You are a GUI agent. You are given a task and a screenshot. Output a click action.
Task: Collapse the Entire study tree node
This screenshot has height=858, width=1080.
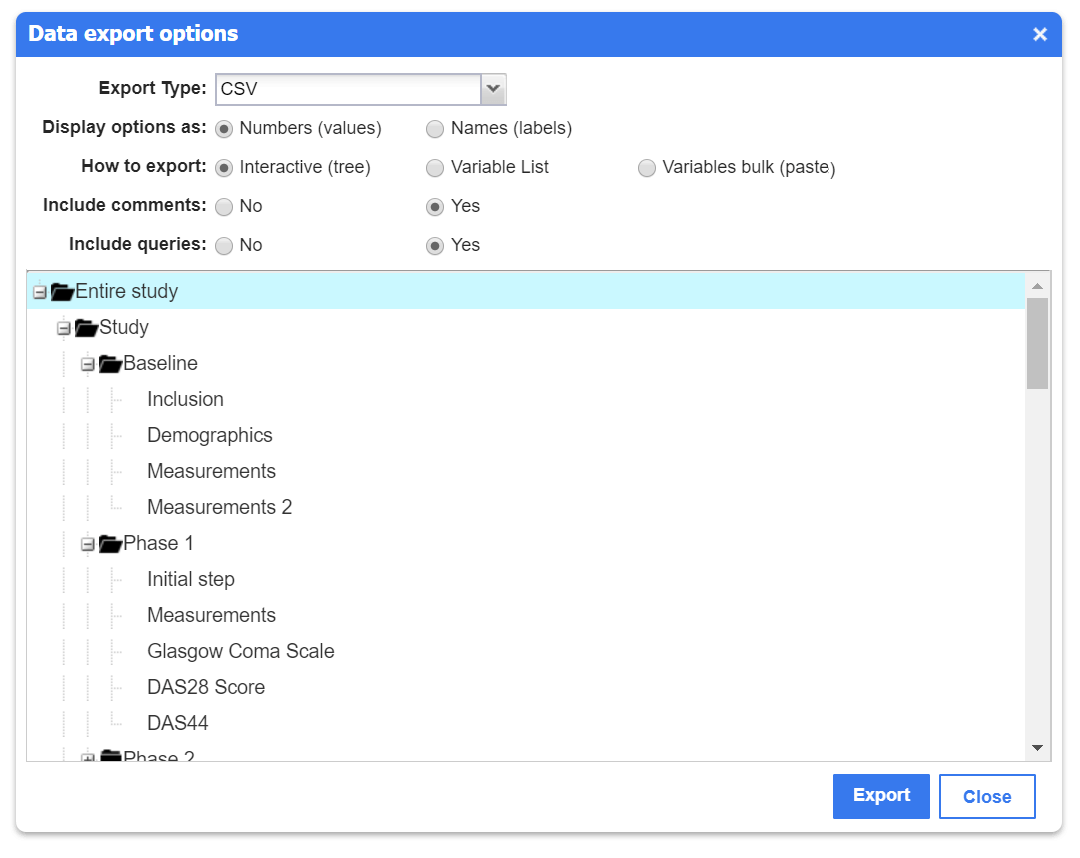[40, 293]
